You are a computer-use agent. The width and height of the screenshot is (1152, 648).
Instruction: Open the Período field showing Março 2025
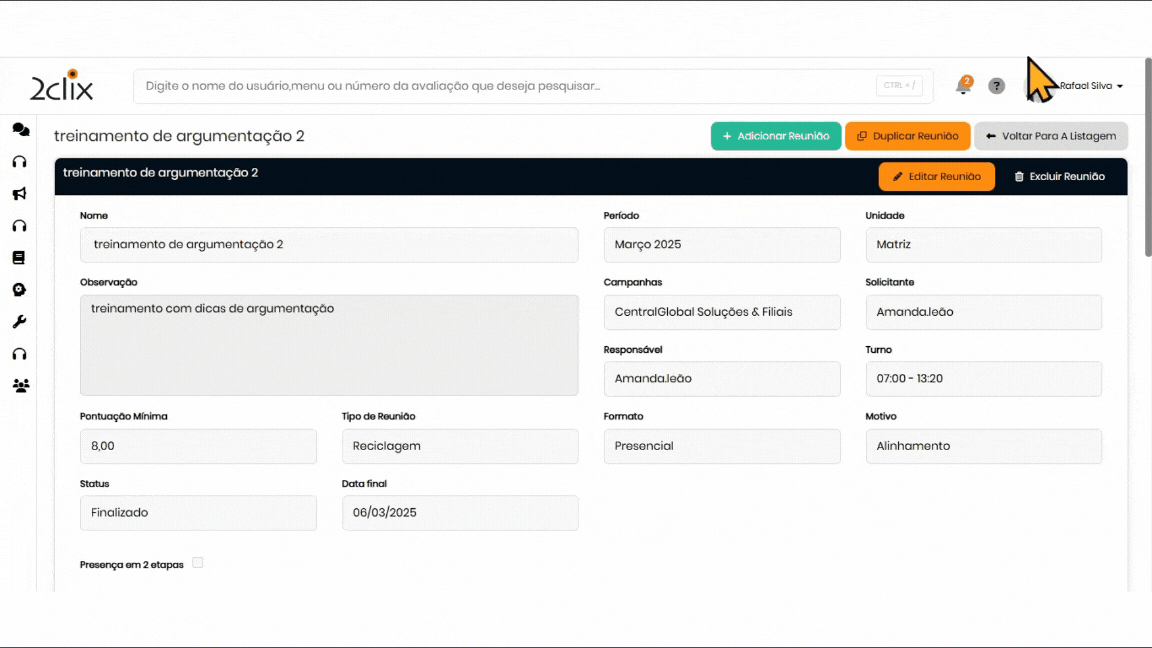tap(722, 245)
